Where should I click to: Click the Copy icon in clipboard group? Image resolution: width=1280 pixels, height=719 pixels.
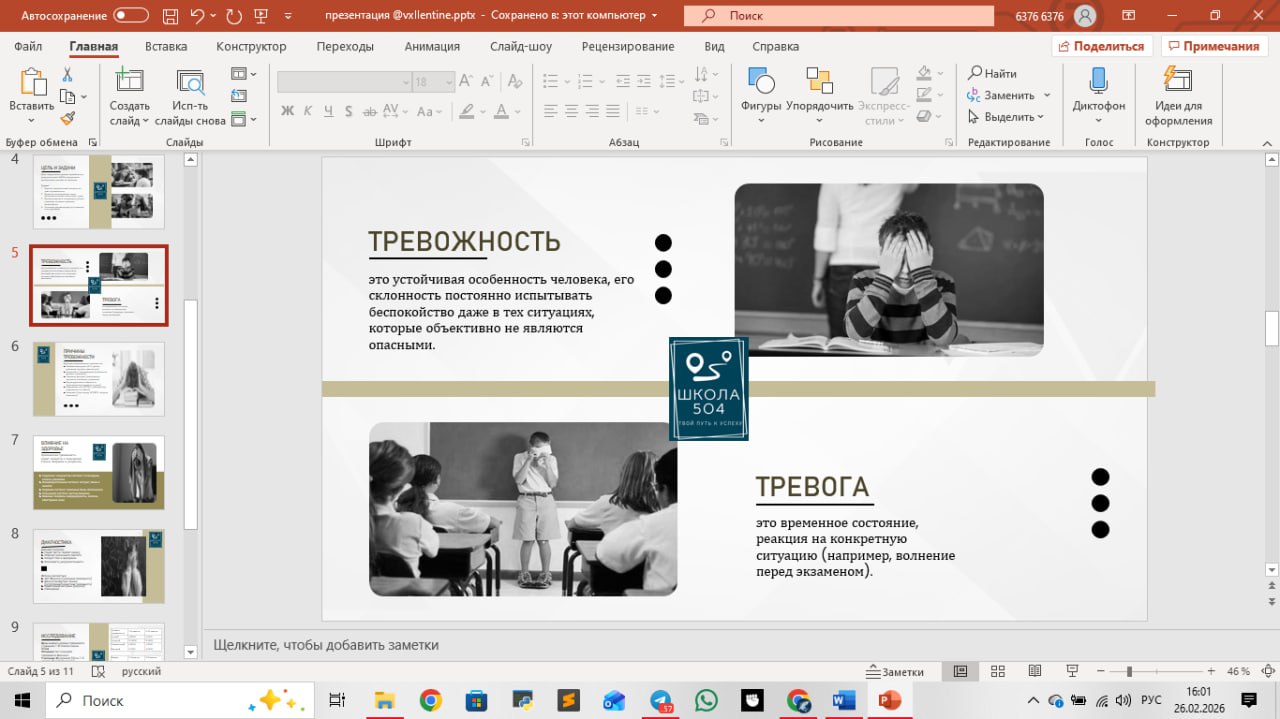tap(67, 97)
